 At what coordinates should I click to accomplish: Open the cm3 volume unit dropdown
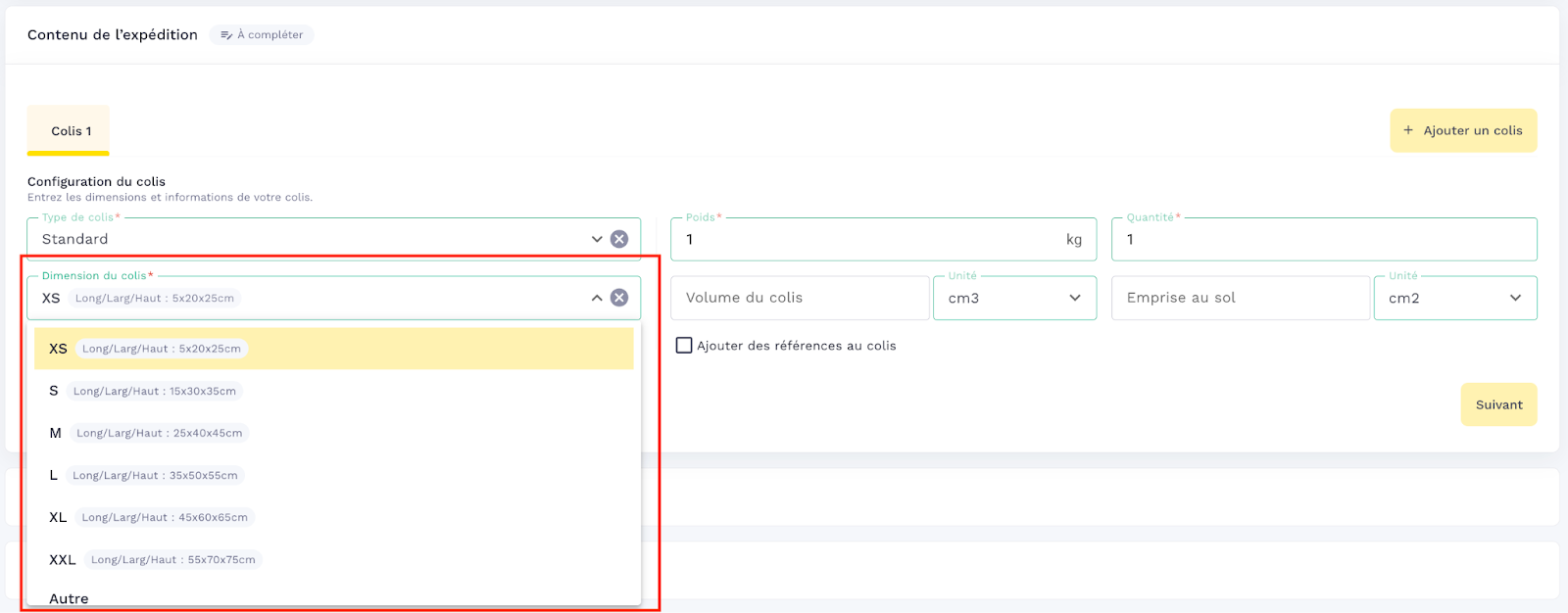(x=1014, y=298)
